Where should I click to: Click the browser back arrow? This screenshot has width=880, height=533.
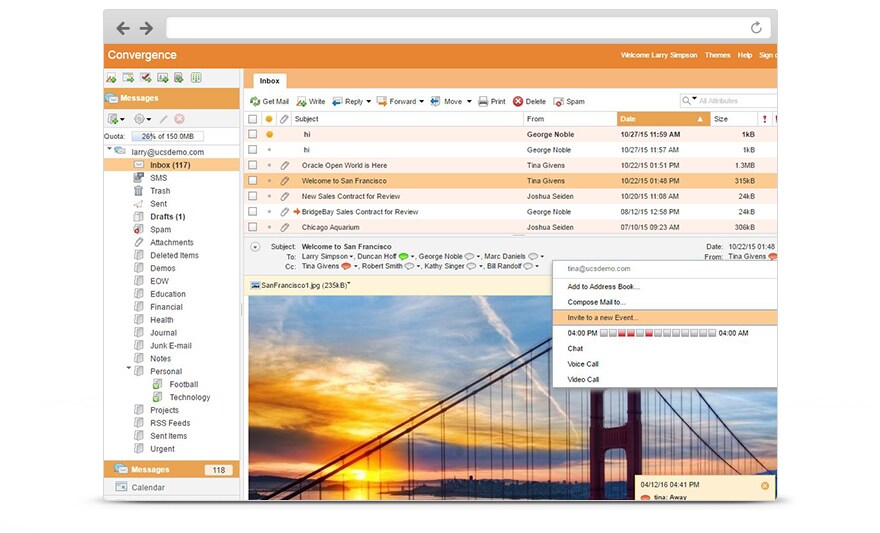(123, 28)
